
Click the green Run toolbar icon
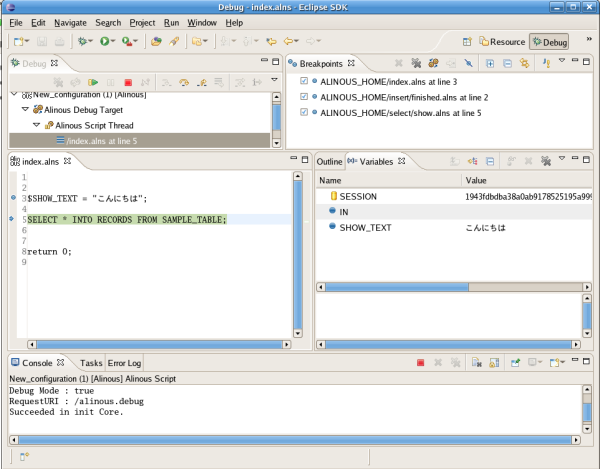(x=104, y=41)
